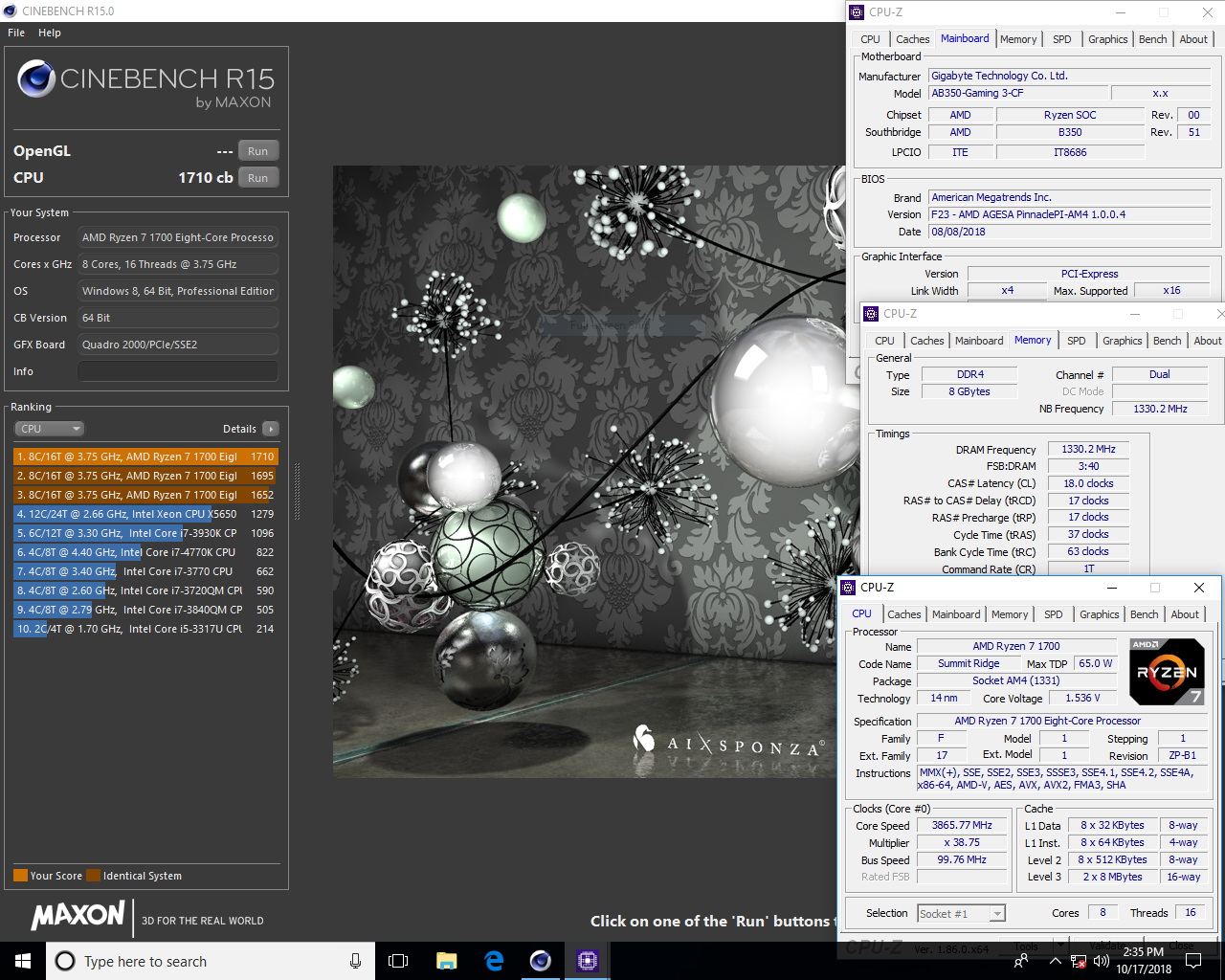
Task: Click the network tray icon
Action: point(1079,961)
